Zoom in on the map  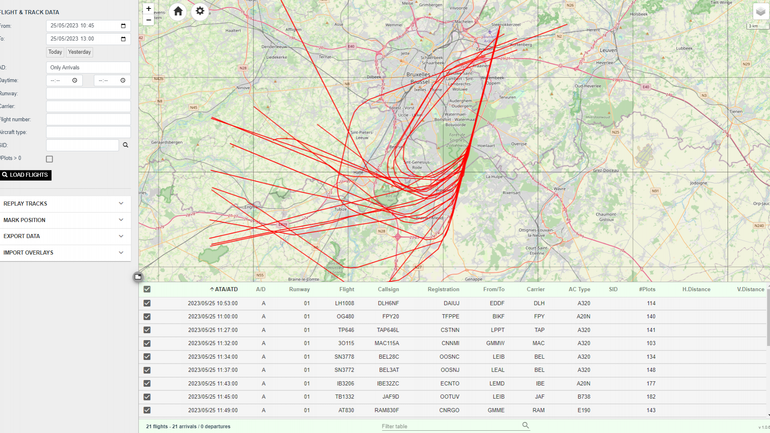pos(149,9)
